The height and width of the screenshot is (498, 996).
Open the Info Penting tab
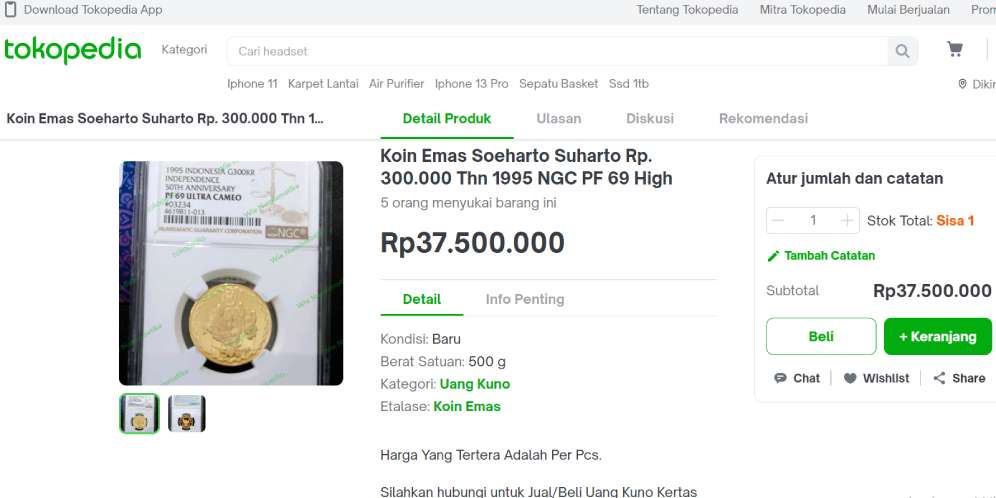tap(525, 299)
